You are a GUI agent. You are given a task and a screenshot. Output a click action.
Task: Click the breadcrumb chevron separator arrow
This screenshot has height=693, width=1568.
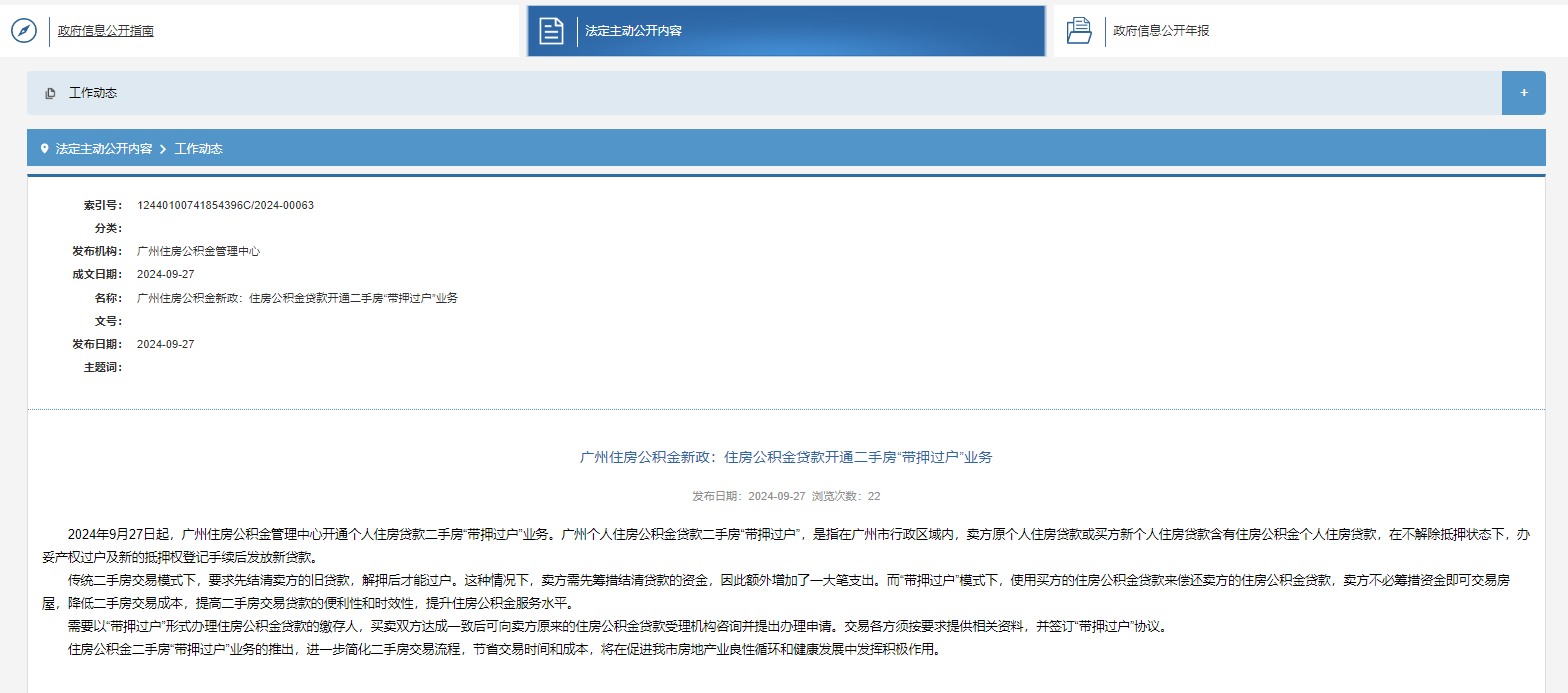point(163,149)
